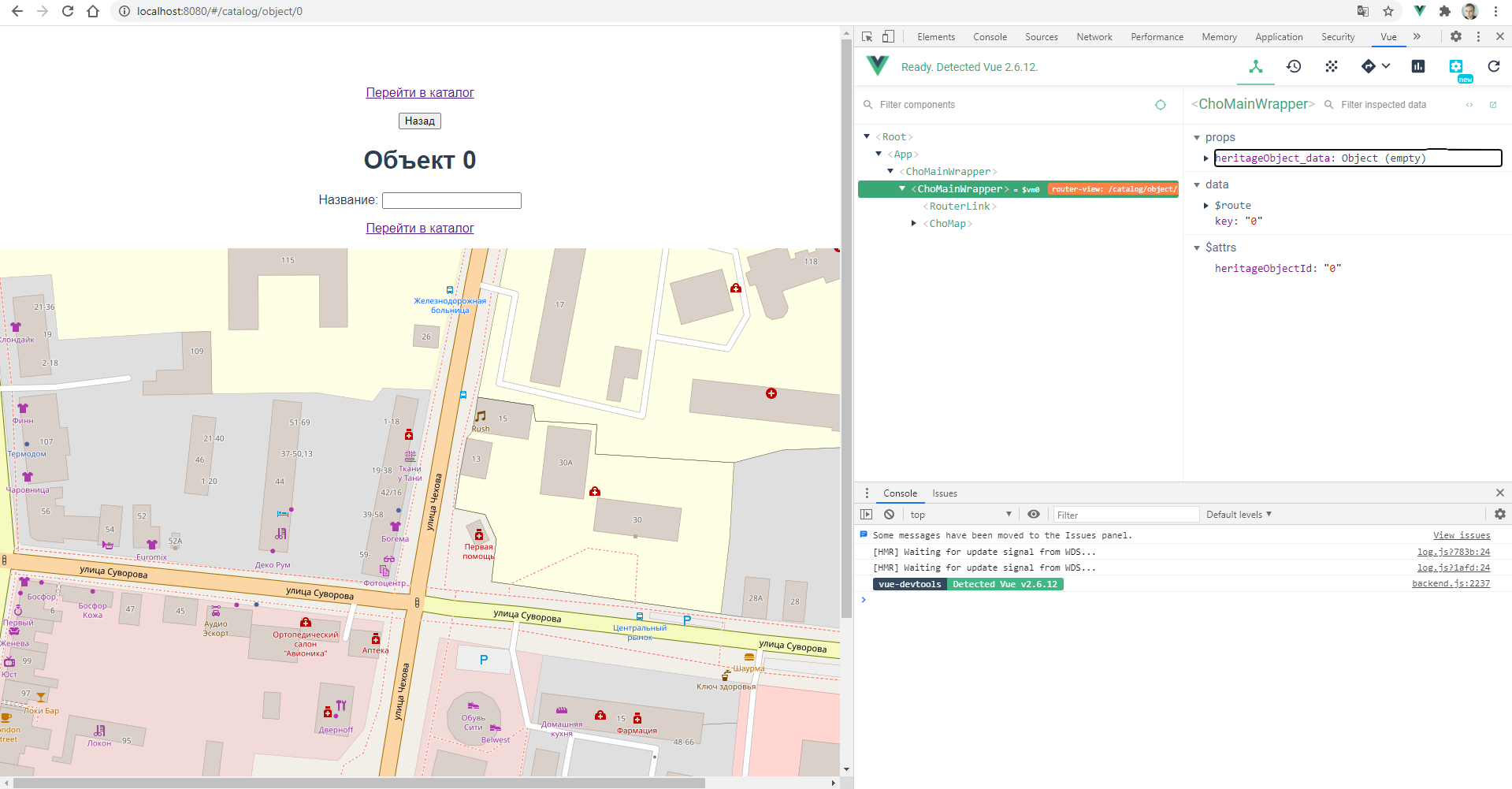Switch to Elements tab in DevTools
The image size is (1512, 789).
tap(936, 37)
